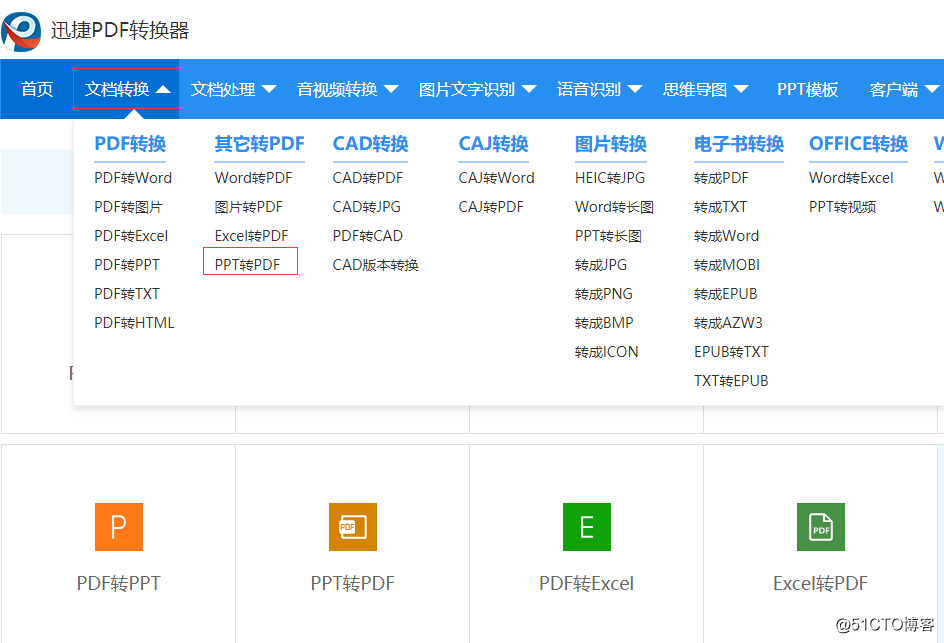Image resolution: width=944 pixels, height=643 pixels.
Task: Click the 其它转PDF column heading
Action: (x=259, y=144)
